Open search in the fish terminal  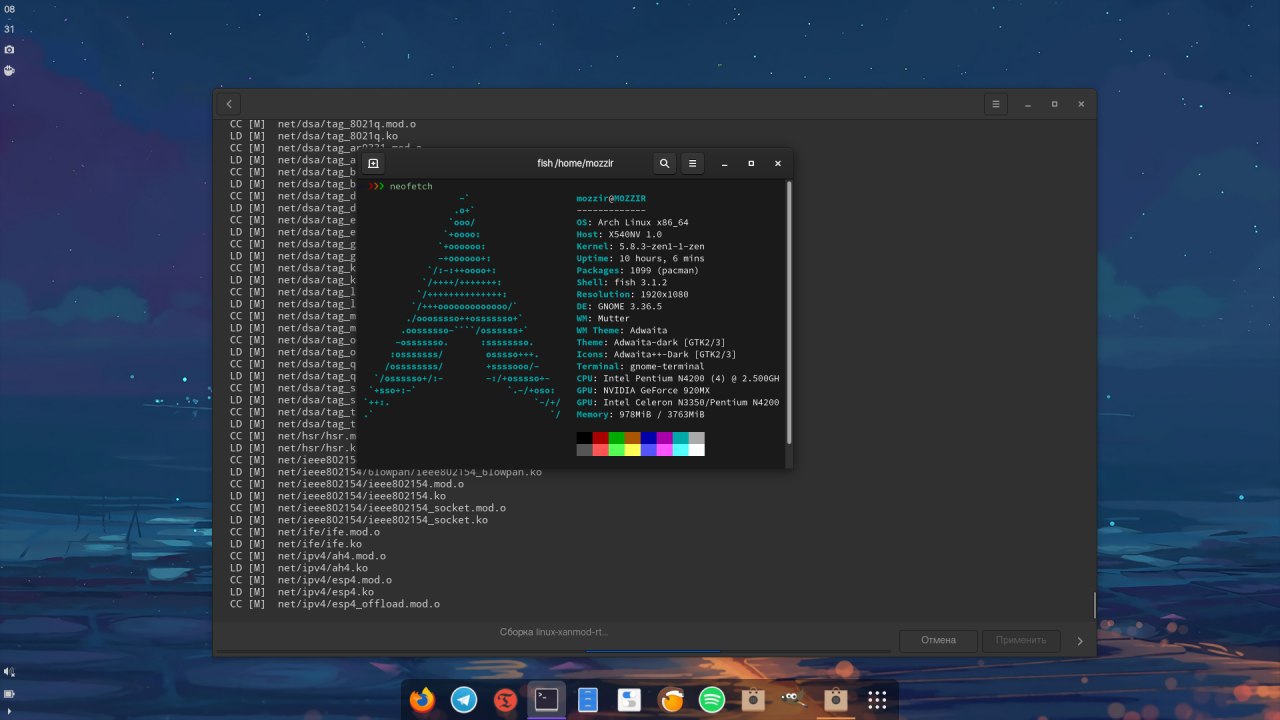coord(664,163)
